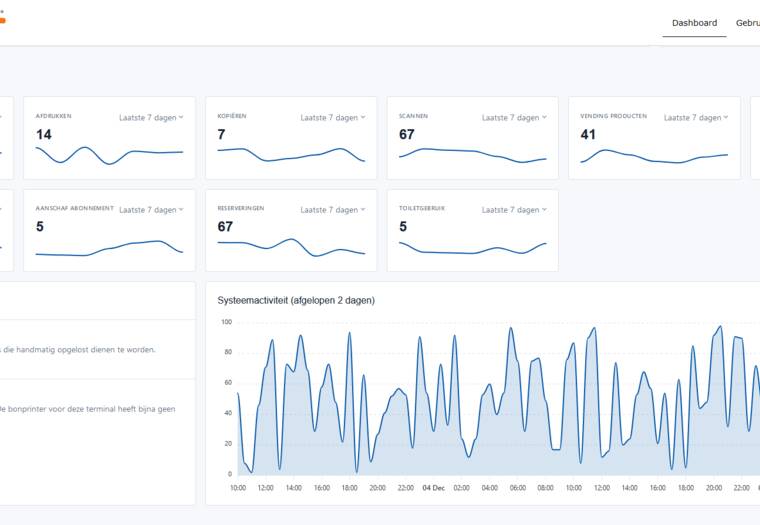The height and width of the screenshot is (525, 760).
Task: Click the orange logo in top-left corner
Action: (3, 17)
